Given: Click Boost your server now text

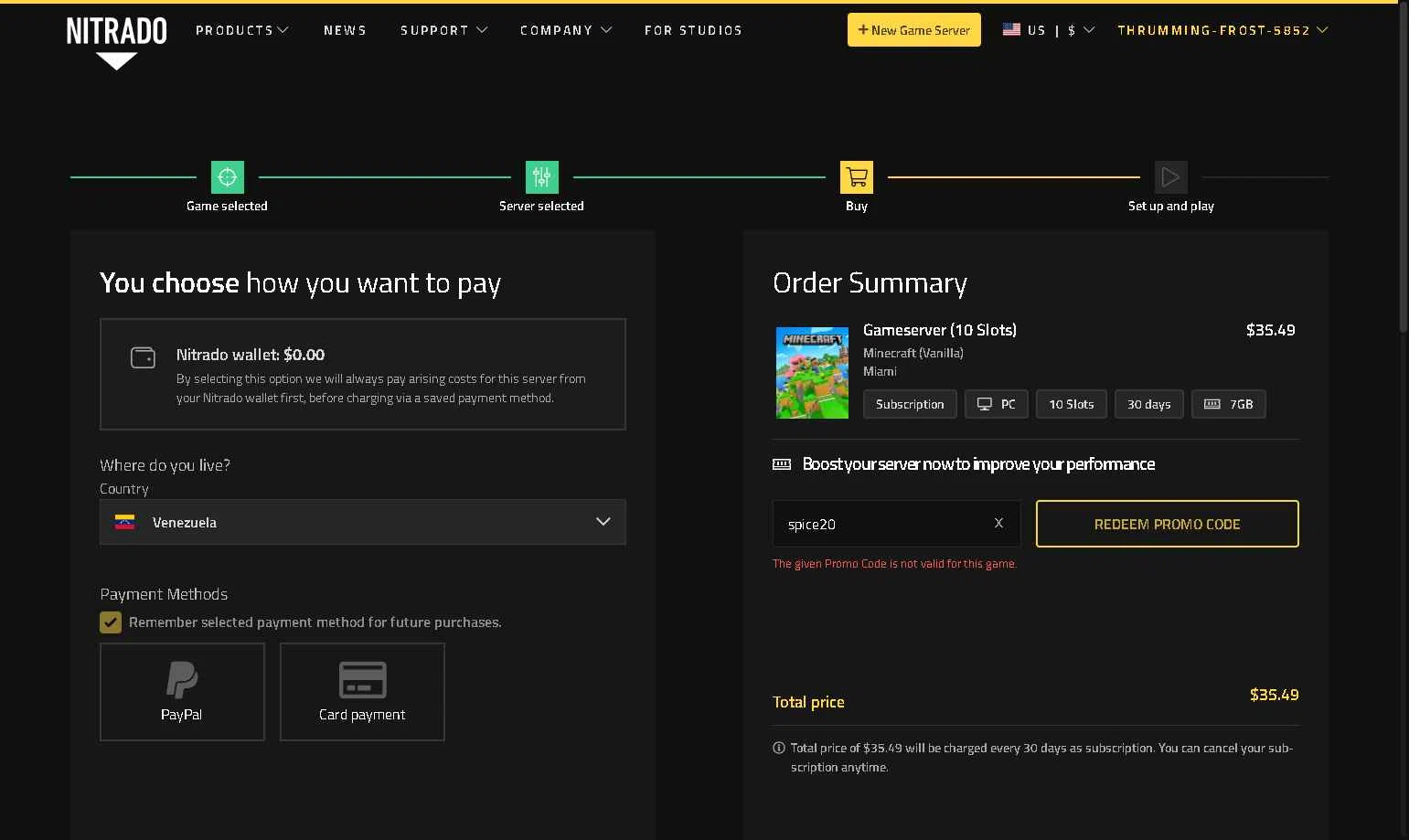Looking at the screenshot, I should pos(978,464).
